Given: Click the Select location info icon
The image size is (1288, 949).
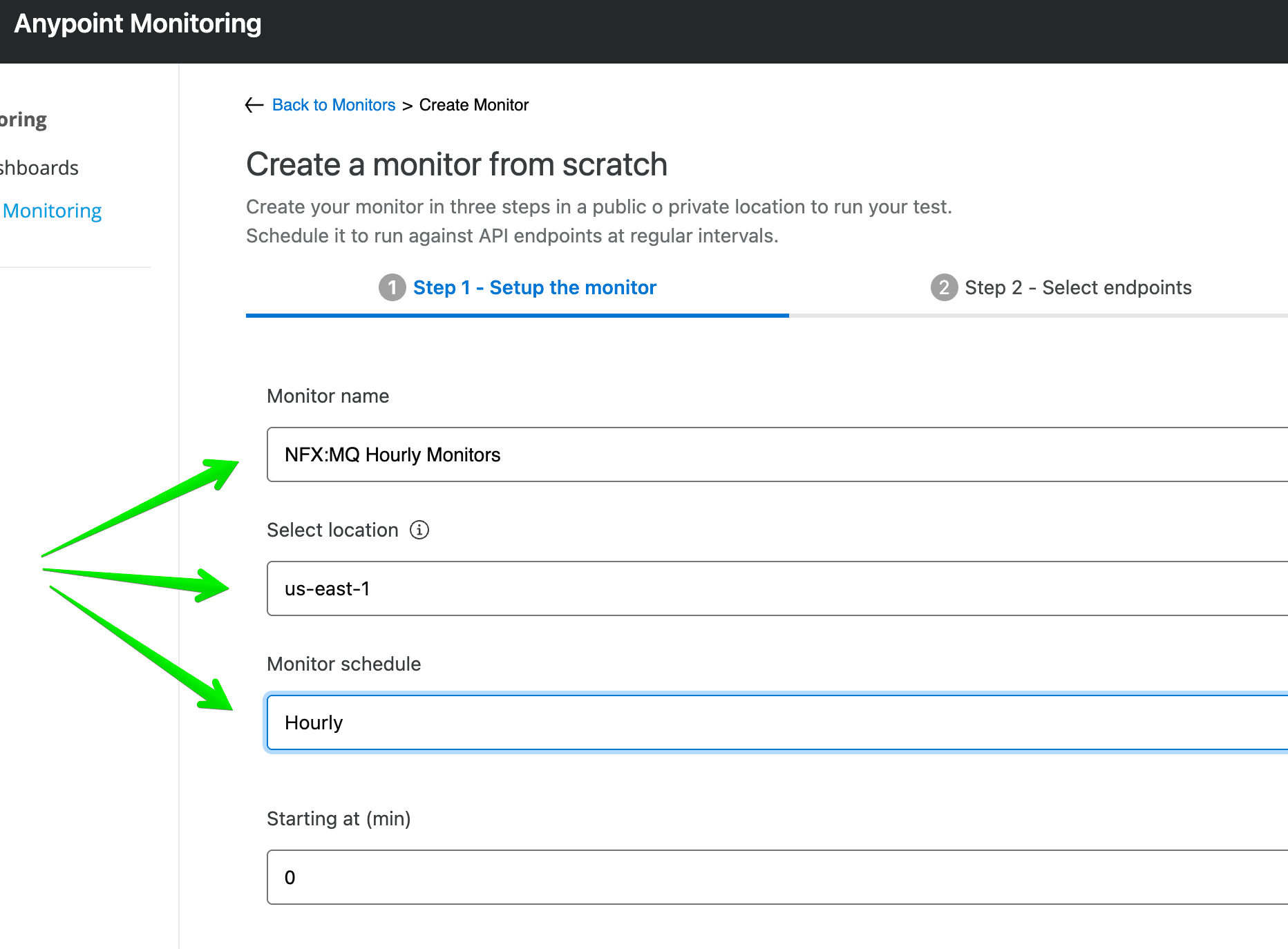Looking at the screenshot, I should click(419, 530).
